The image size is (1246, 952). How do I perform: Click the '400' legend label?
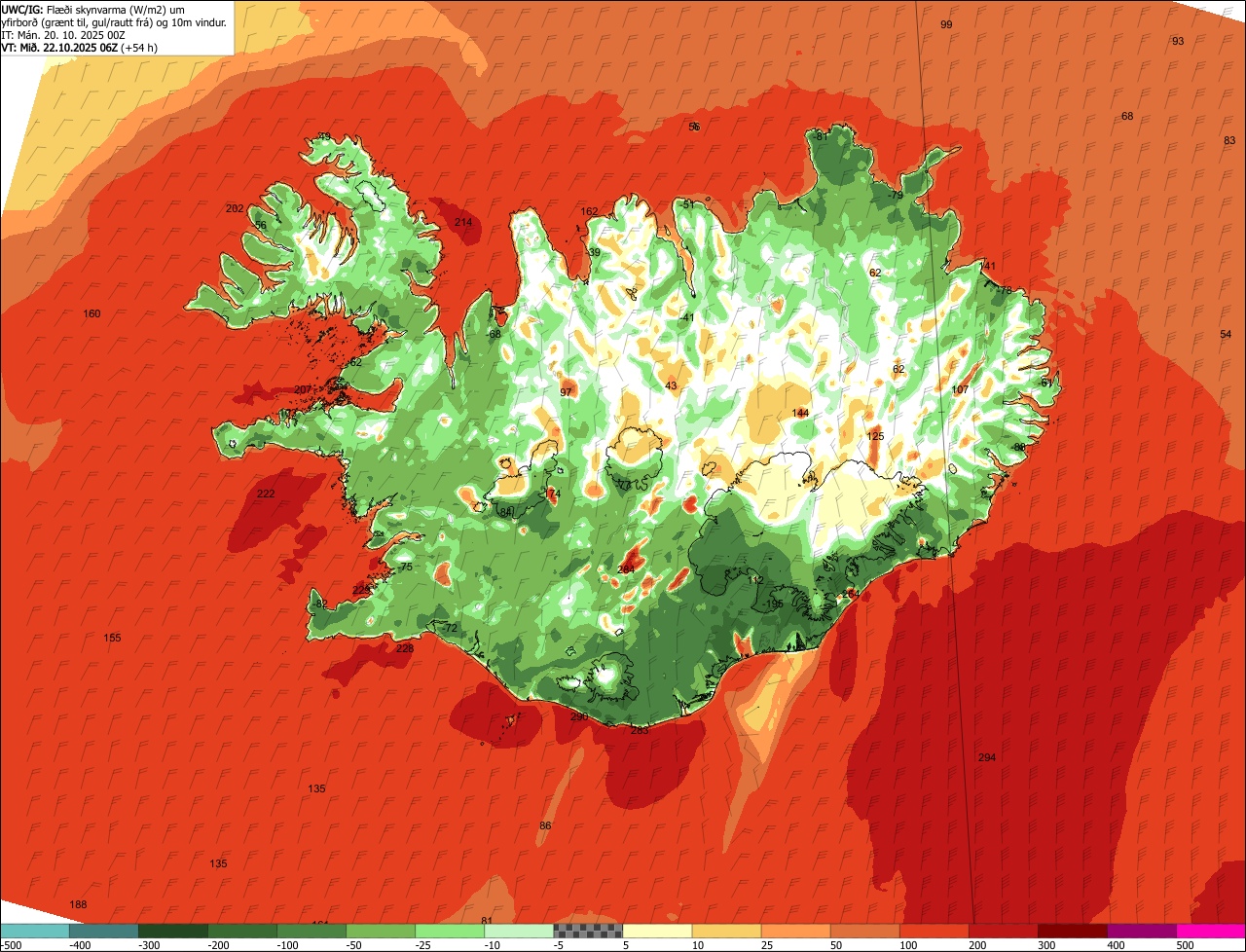coord(1116,945)
